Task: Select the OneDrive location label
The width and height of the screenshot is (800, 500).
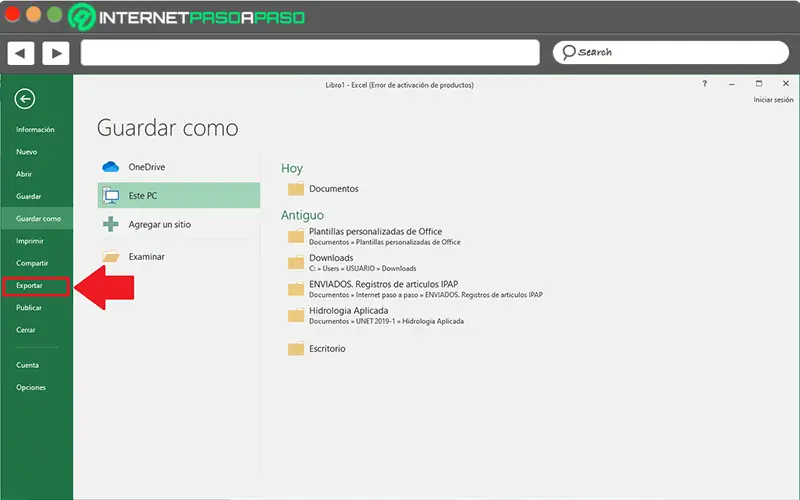Action: coord(146,167)
